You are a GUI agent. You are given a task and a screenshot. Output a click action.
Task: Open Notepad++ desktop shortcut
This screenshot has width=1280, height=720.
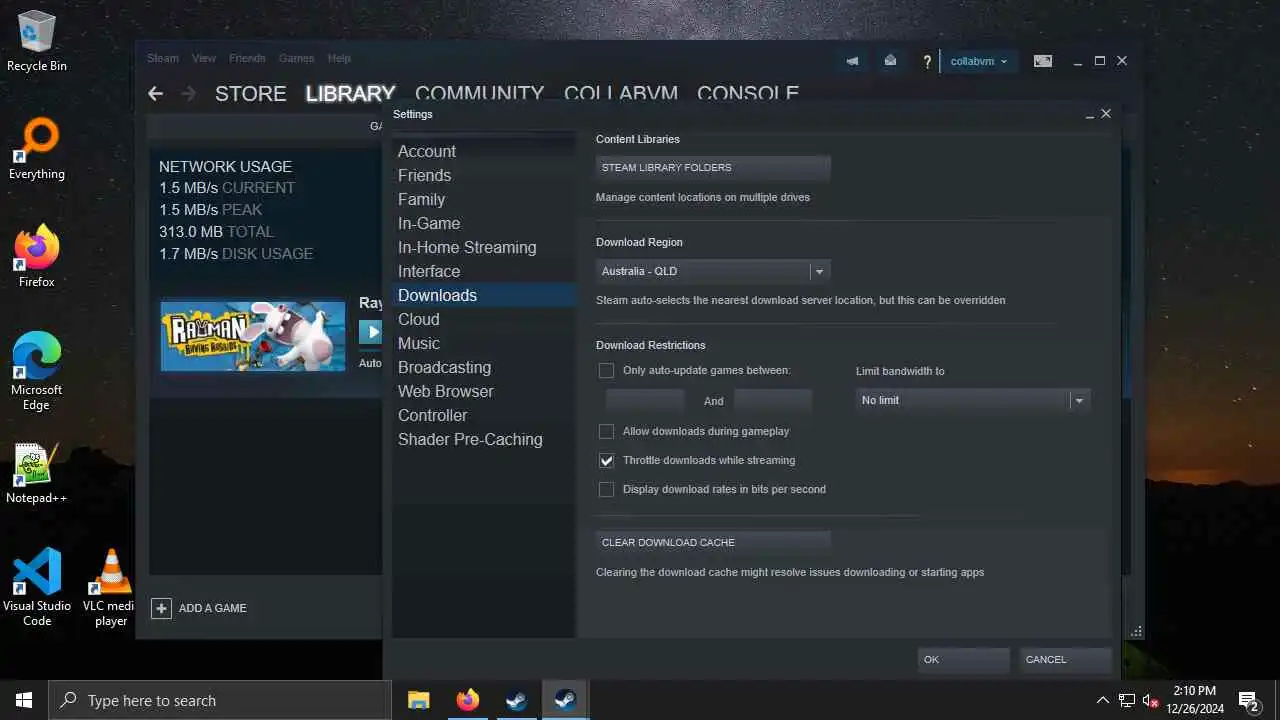[37, 474]
